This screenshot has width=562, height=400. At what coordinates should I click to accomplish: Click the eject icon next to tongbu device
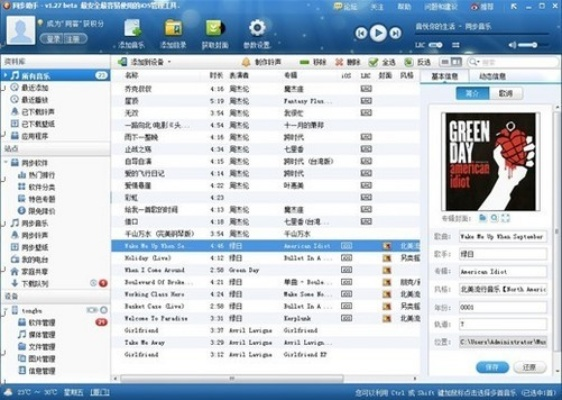(104, 310)
